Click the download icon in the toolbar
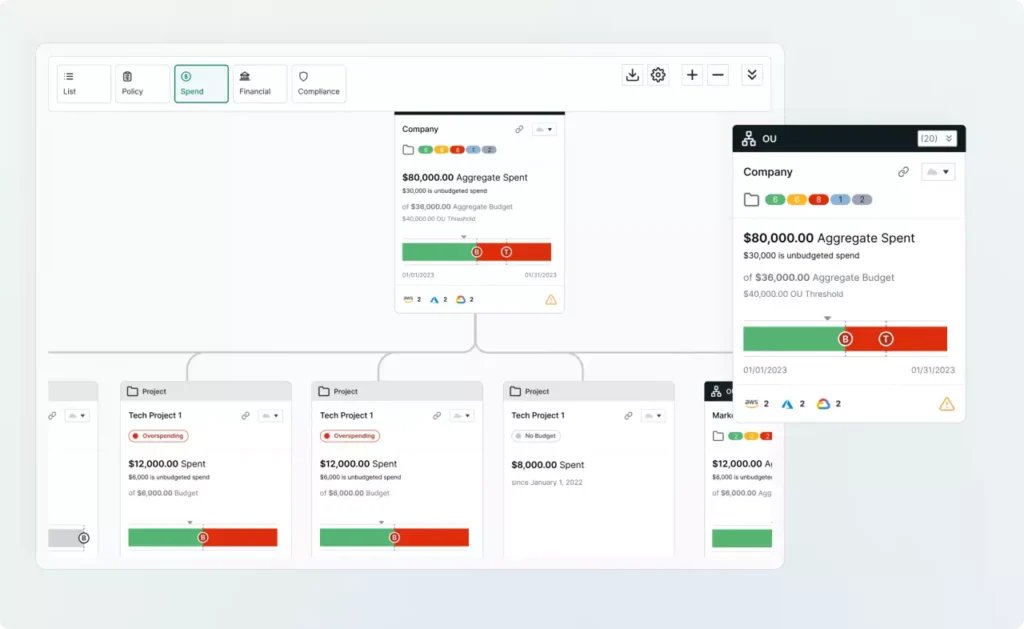 click(x=632, y=74)
